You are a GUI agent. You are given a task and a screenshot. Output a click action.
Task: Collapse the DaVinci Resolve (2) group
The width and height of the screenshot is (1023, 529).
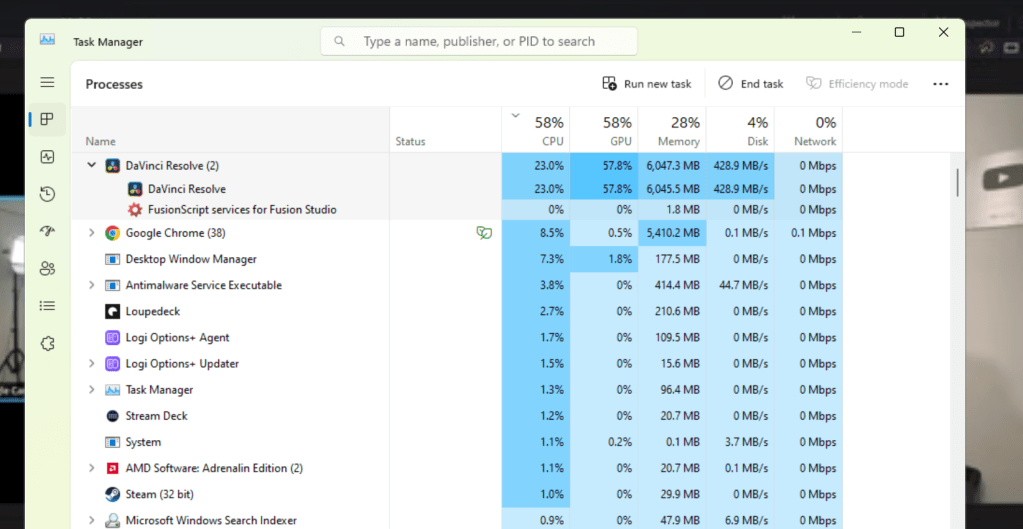[x=91, y=166]
